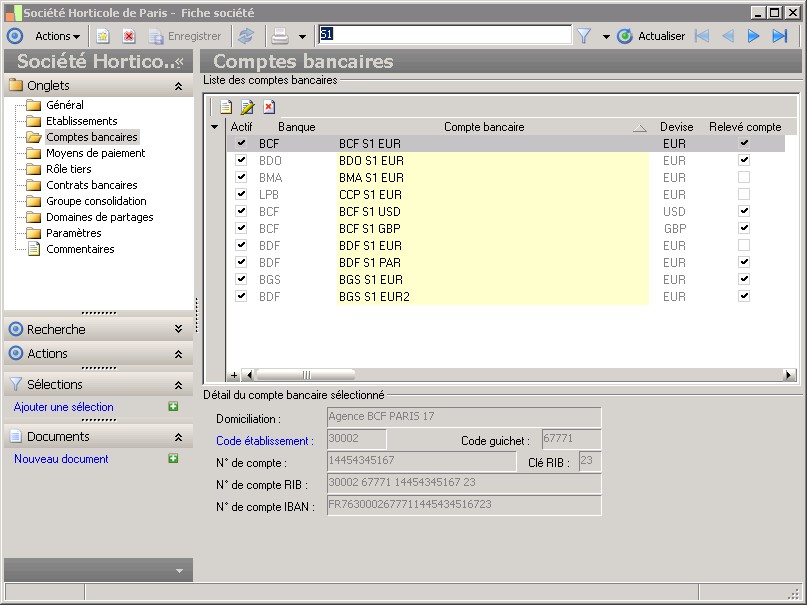Screen dimensions: 807x605
Task: Add a new bank account to the list
Action: (226, 107)
